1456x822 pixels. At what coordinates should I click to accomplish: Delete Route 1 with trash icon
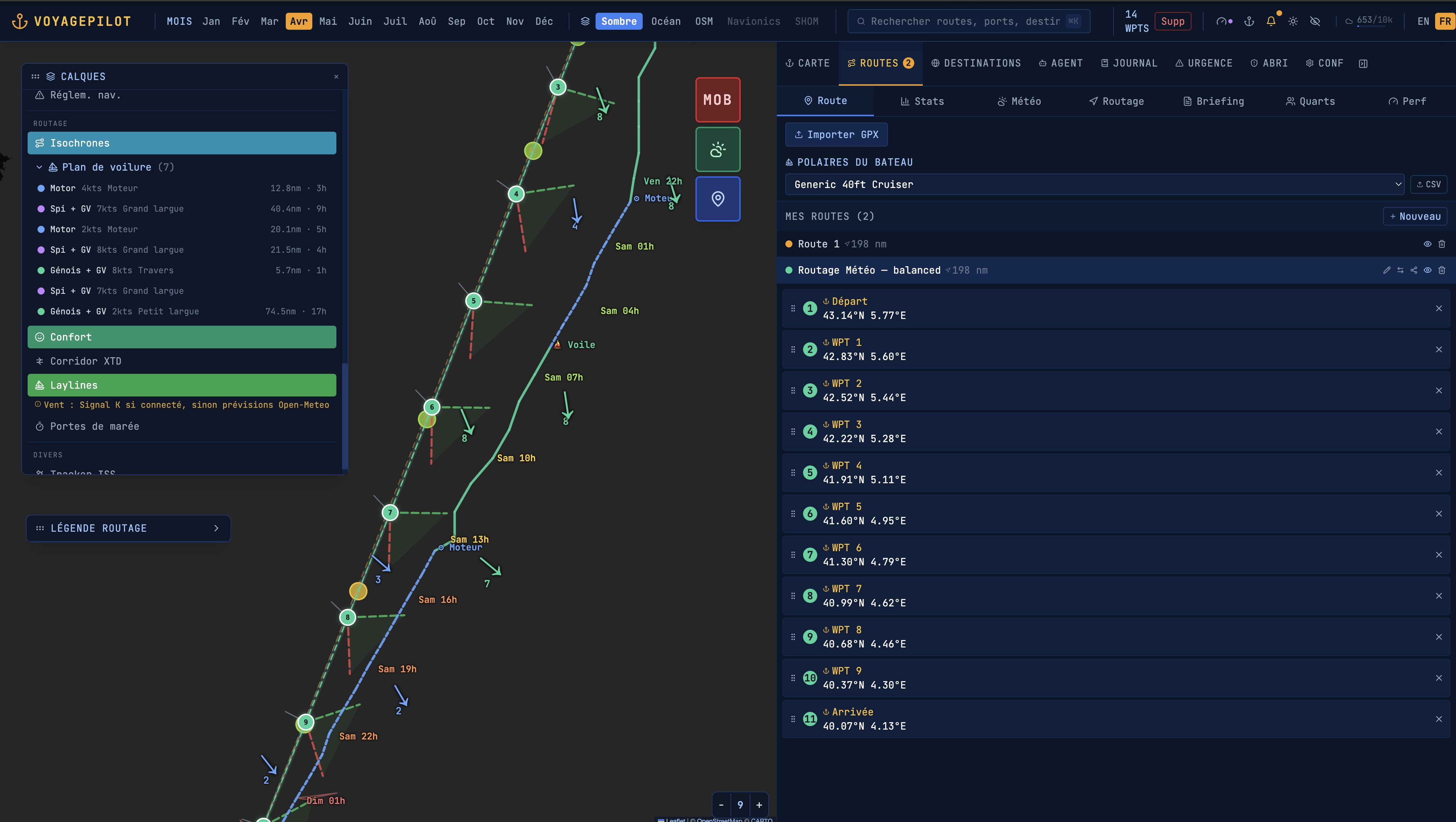(1441, 244)
